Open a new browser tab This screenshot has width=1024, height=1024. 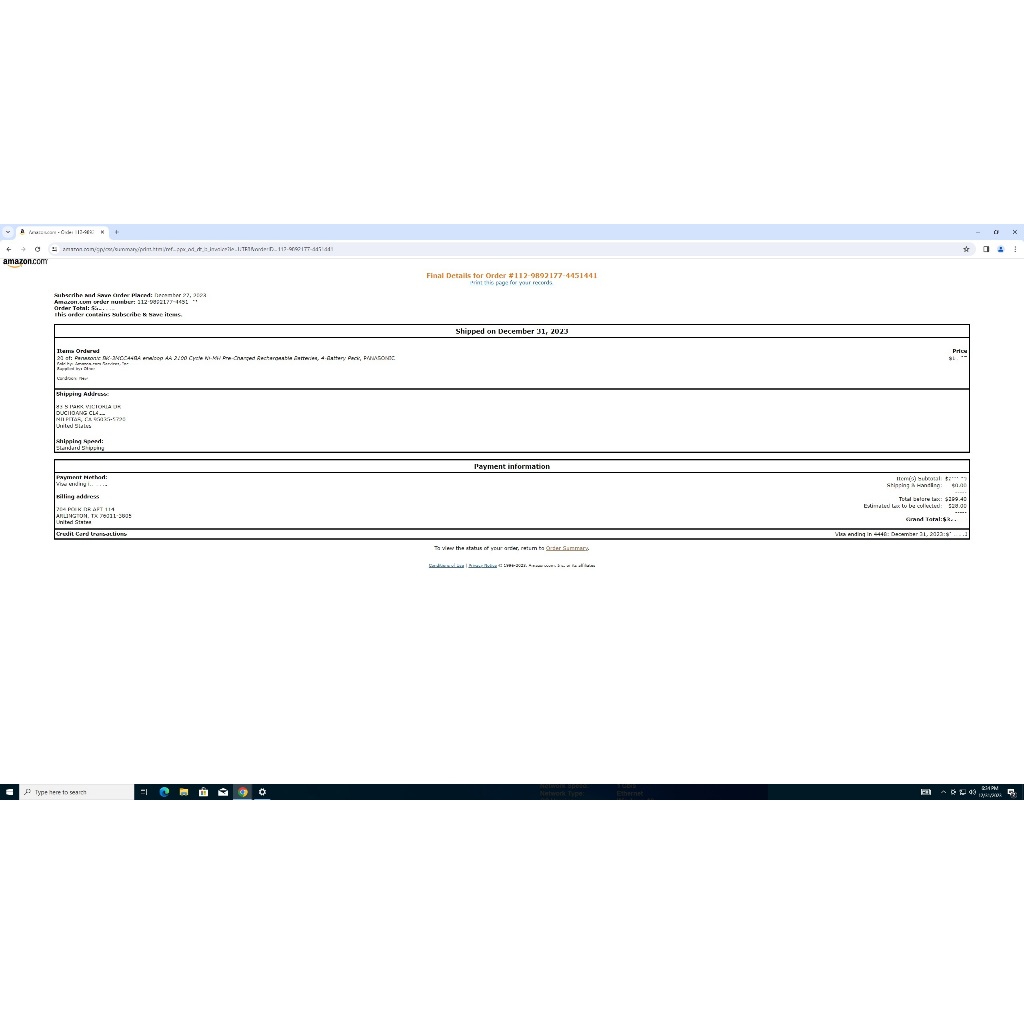(x=116, y=231)
